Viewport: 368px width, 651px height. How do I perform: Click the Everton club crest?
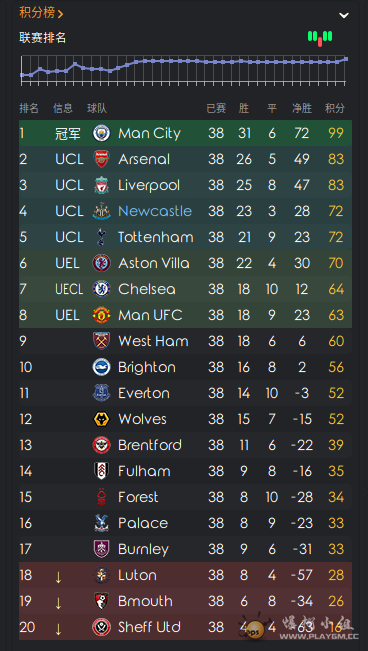coord(101,393)
